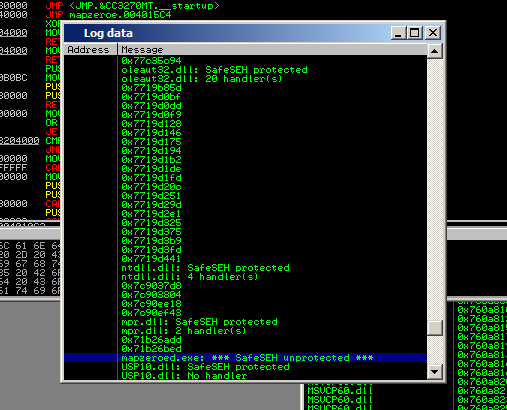Select log entry 0x7719d146
This screenshot has width=507, height=410.
pyautogui.click(x=151, y=133)
